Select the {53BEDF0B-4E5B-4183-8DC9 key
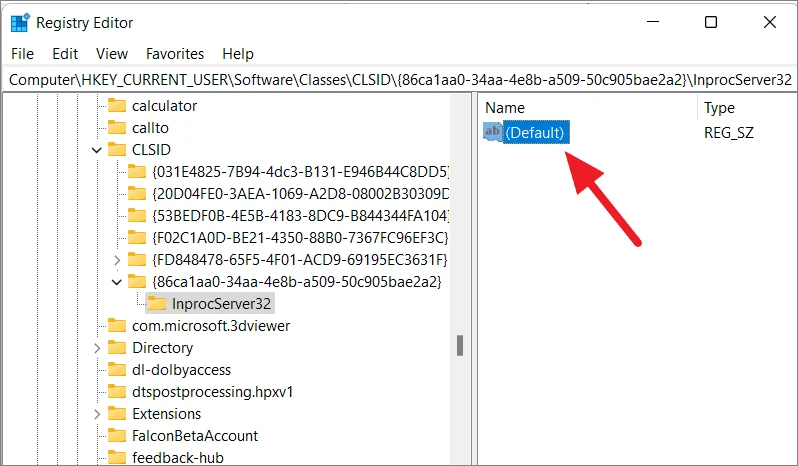The height and width of the screenshot is (466, 798). (301, 216)
